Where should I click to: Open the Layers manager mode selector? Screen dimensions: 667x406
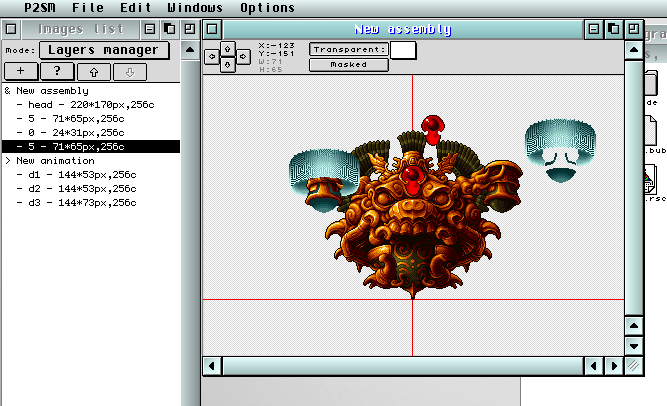pos(104,50)
